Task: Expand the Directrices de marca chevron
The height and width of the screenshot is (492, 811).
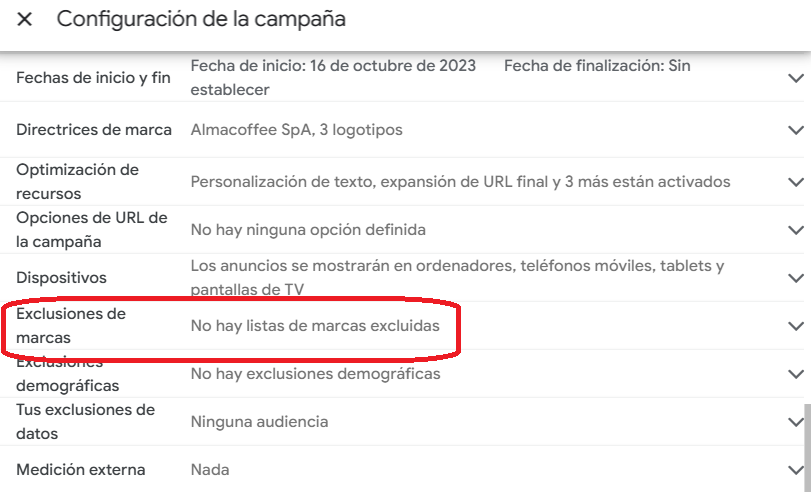Action: pyautogui.click(x=796, y=130)
